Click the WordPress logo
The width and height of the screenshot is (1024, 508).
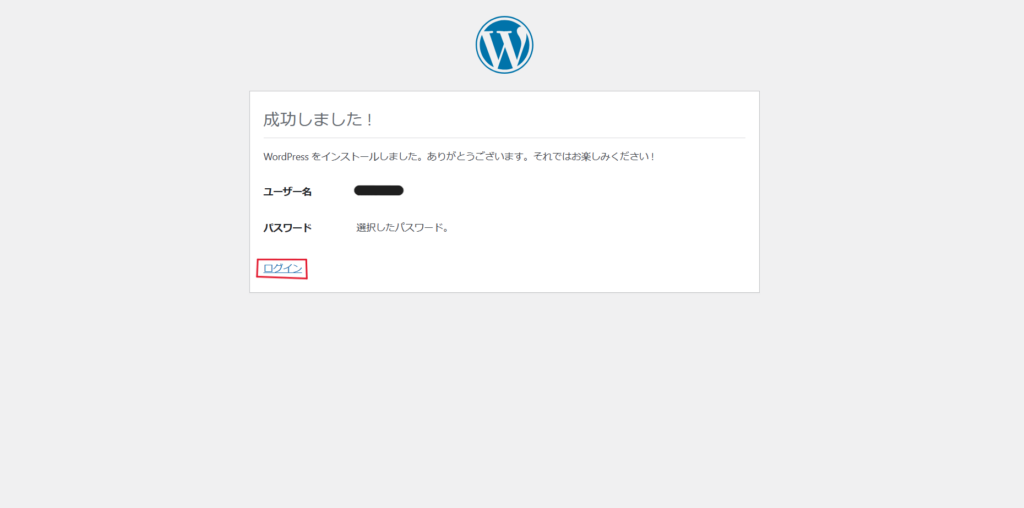click(504, 44)
